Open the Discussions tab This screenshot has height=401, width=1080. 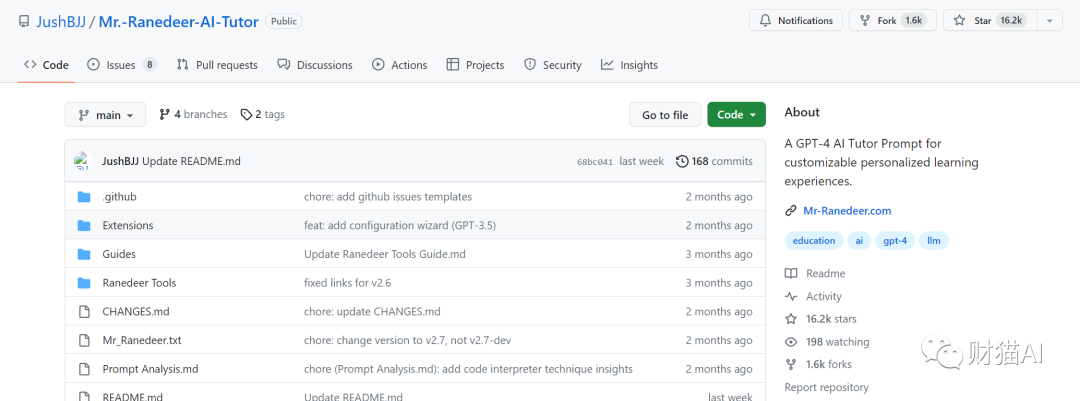pyautogui.click(x=315, y=65)
